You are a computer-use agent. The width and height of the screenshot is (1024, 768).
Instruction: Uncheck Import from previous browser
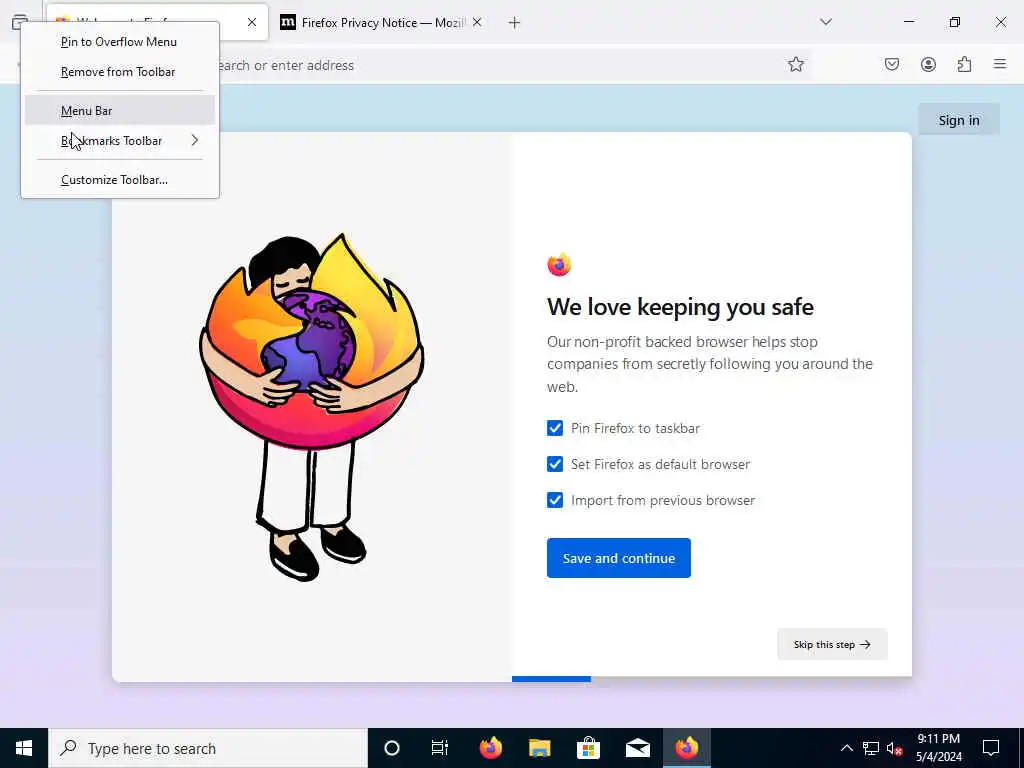554,500
